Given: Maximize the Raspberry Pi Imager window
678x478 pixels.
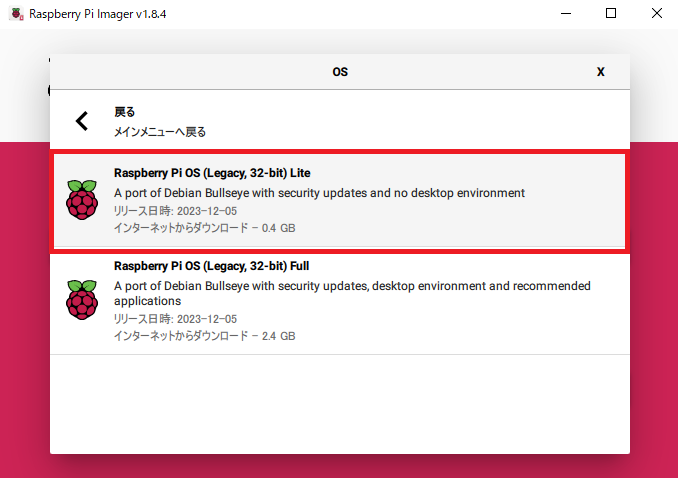Looking at the screenshot, I should pos(611,14).
